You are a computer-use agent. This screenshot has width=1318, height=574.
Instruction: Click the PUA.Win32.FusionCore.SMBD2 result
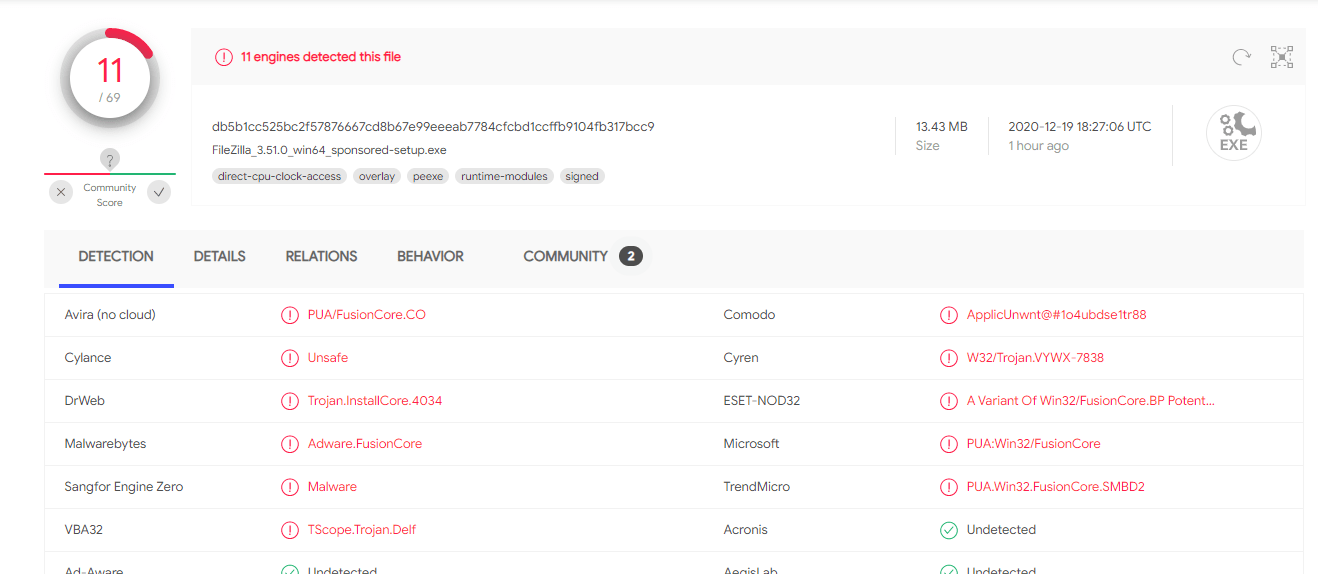(1056, 487)
